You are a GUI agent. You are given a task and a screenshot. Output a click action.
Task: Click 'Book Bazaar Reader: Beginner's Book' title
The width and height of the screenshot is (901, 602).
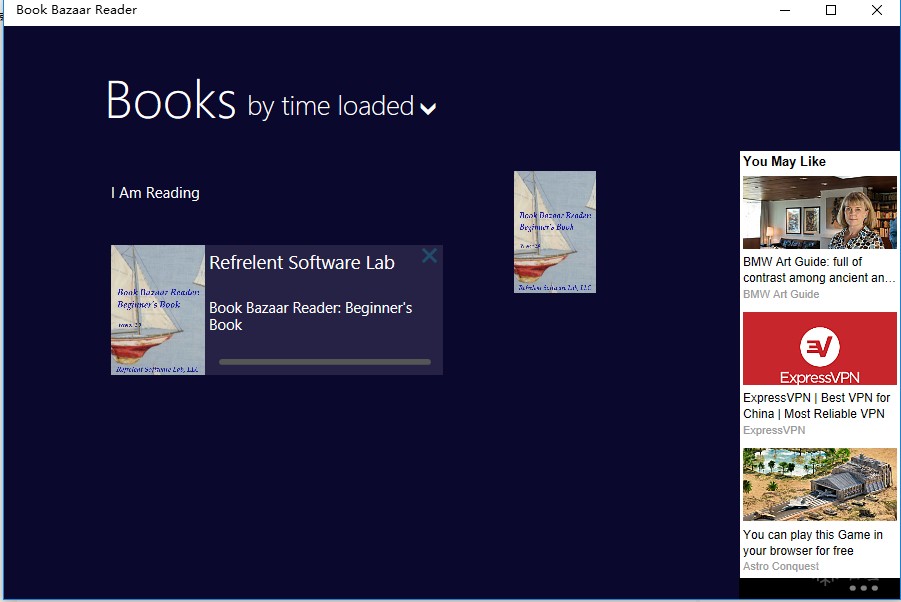pyautogui.click(x=310, y=316)
